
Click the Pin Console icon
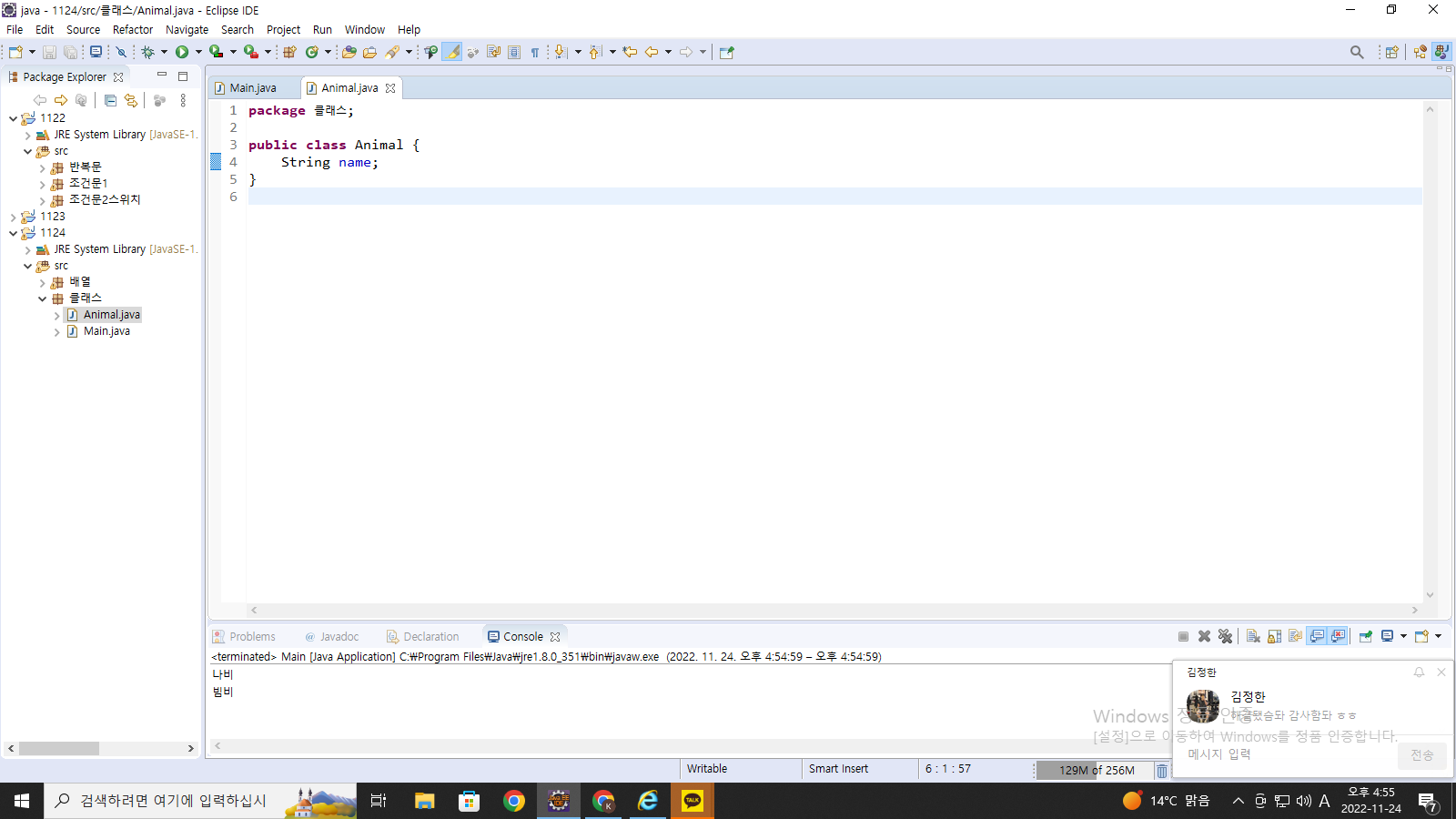1365,636
